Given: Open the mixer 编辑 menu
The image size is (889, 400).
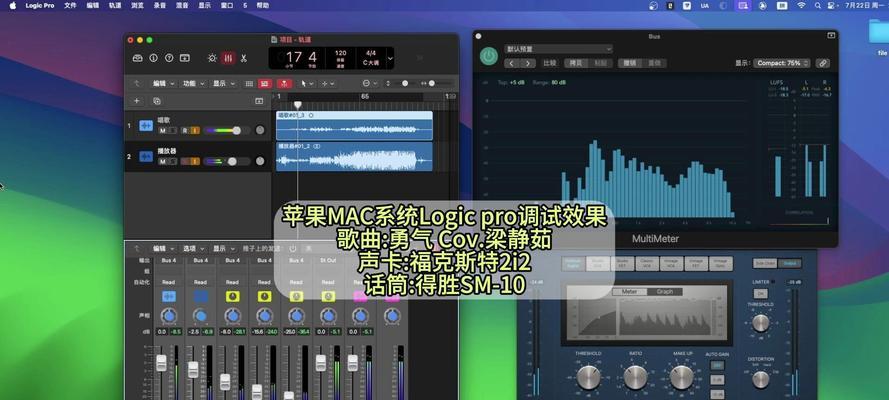Looking at the screenshot, I should pos(163,248).
